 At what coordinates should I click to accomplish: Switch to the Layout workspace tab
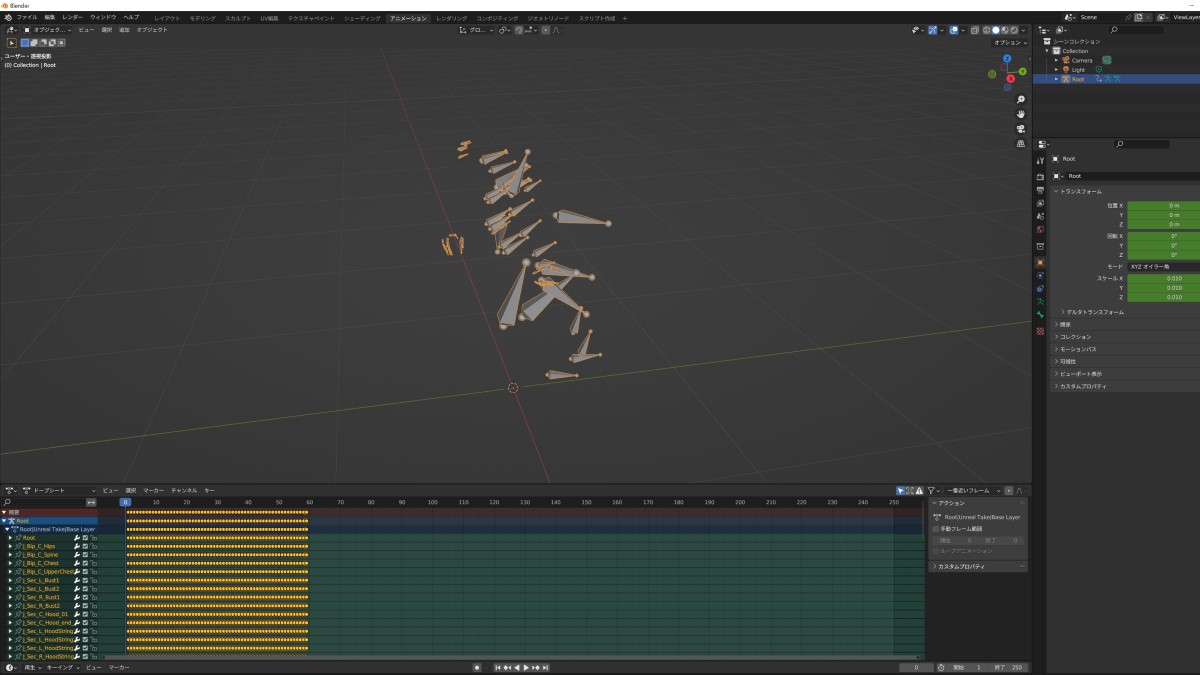click(x=168, y=18)
